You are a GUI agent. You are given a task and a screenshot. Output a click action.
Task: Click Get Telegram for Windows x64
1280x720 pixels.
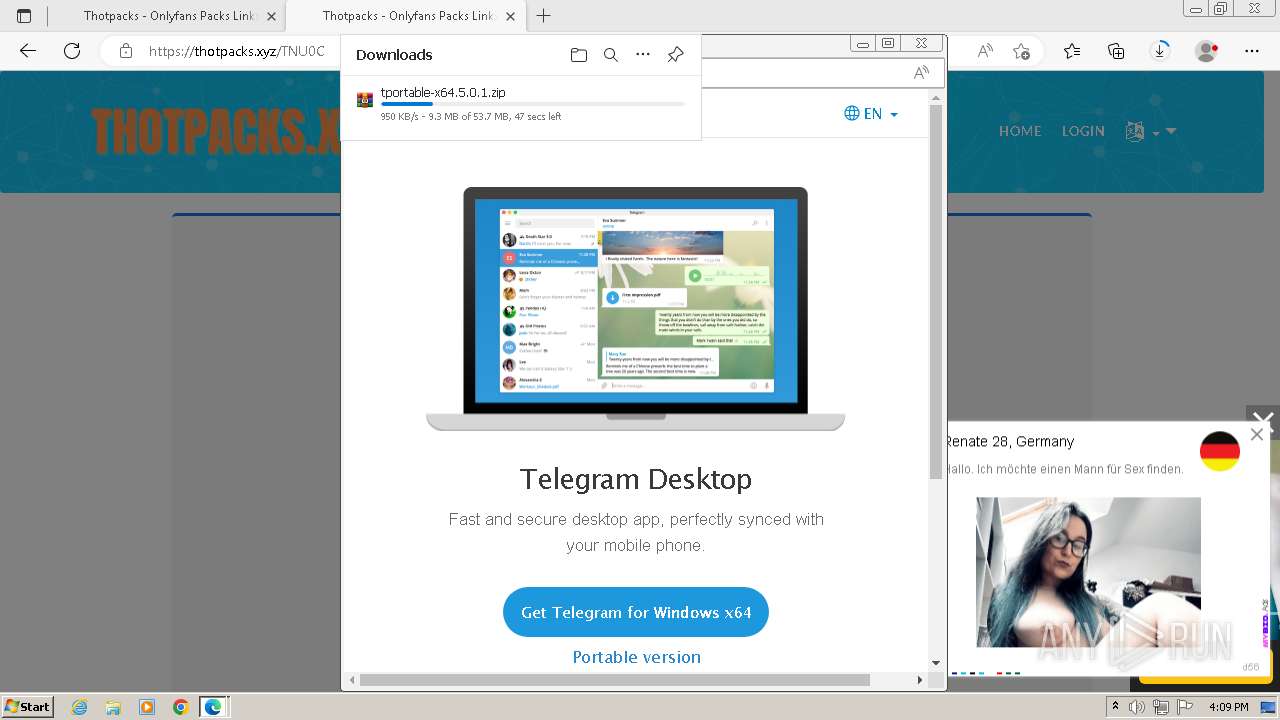tap(636, 612)
